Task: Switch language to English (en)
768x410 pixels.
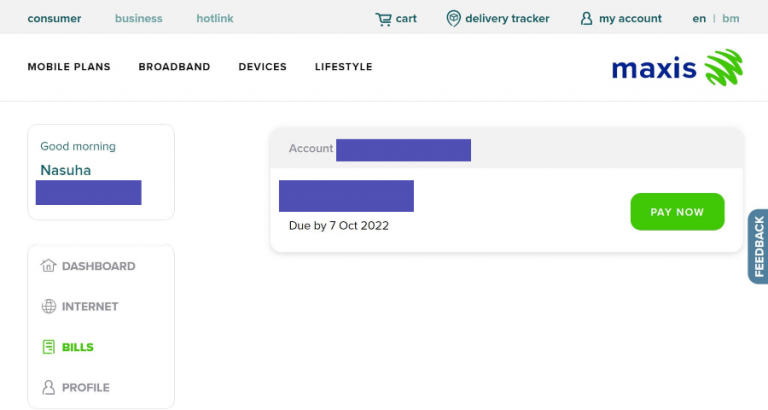Action: pyautogui.click(x=699, y=19)
